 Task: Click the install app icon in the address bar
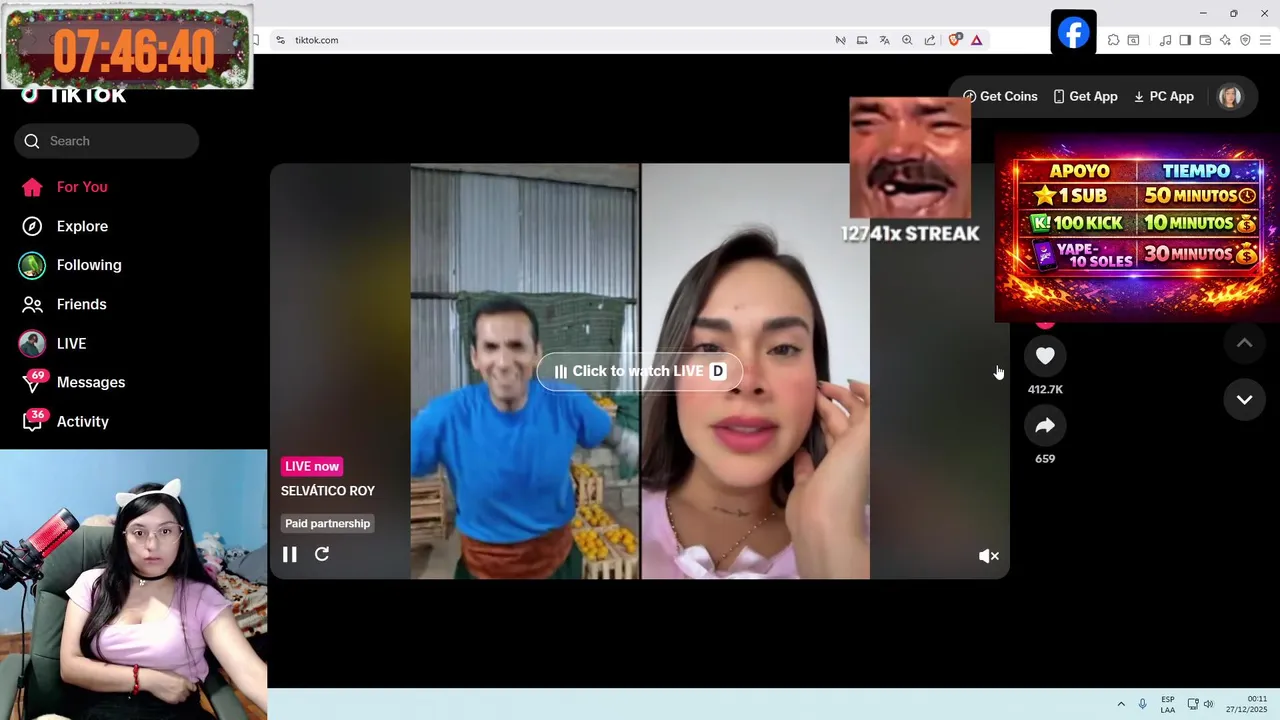coord(862,40)
